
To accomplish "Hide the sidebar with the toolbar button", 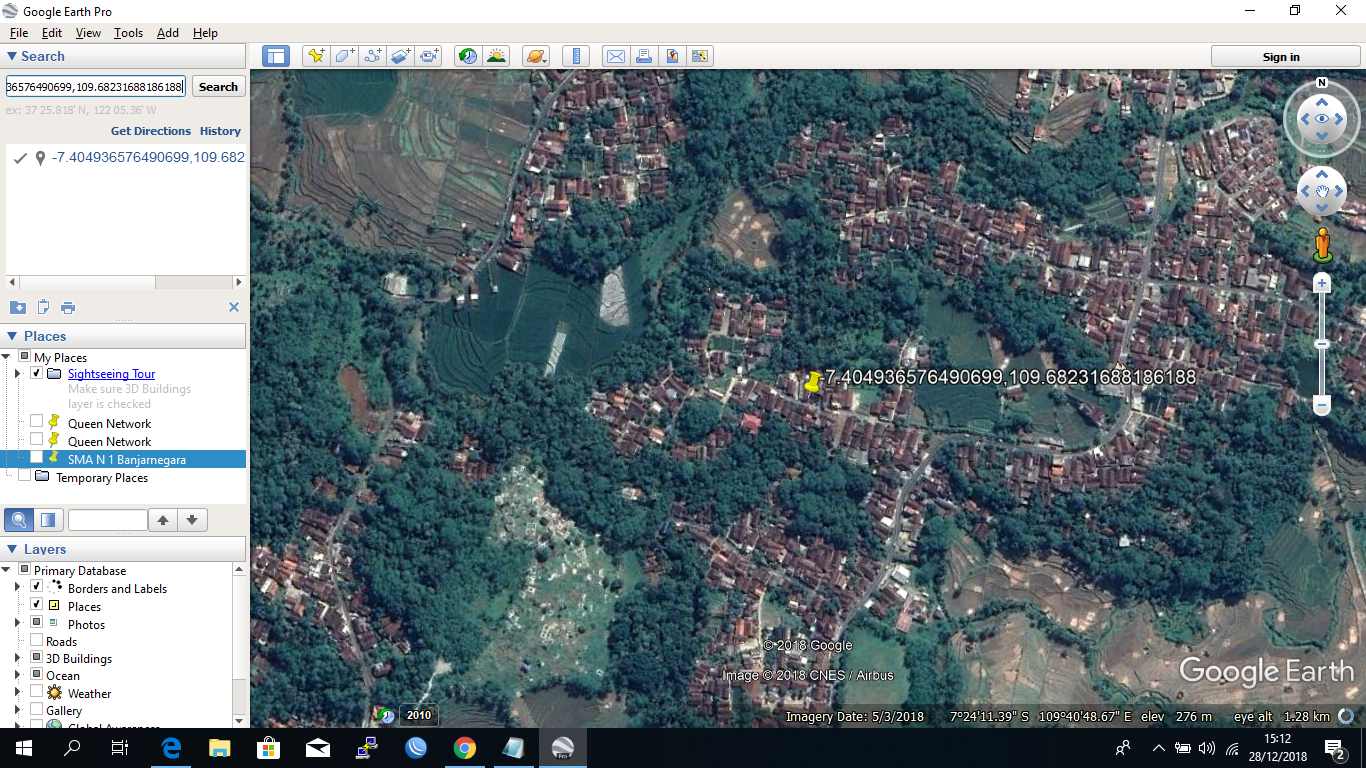I will [x=276, y=56].
